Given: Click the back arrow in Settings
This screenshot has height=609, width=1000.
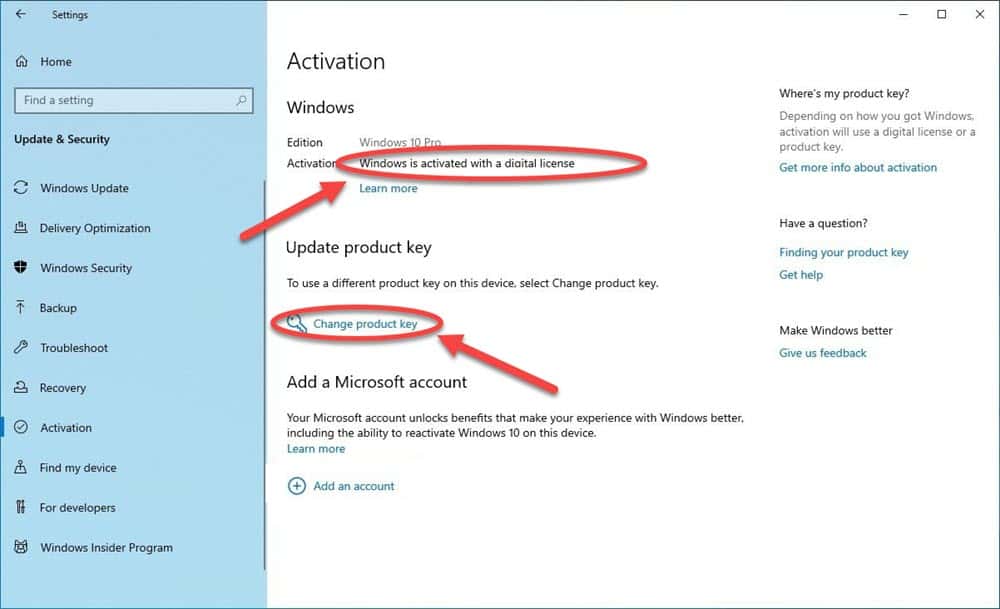Looking at the screenshot, I should [x=21, y=14].
